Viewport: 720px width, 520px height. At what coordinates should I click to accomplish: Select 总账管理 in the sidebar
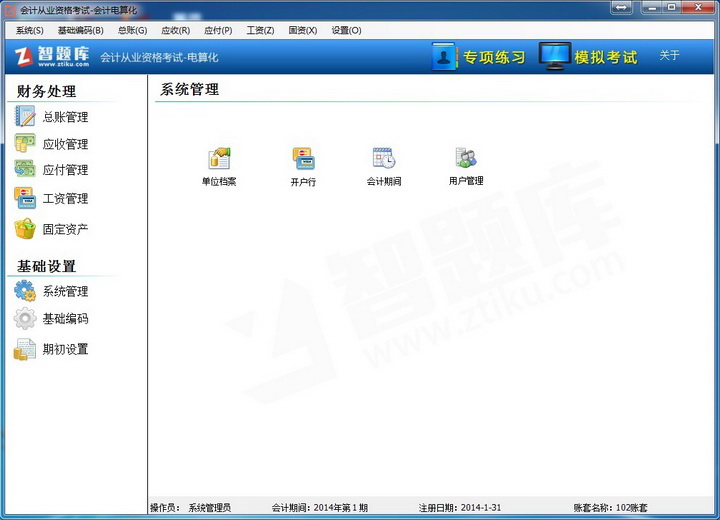[x=64, y=117]
